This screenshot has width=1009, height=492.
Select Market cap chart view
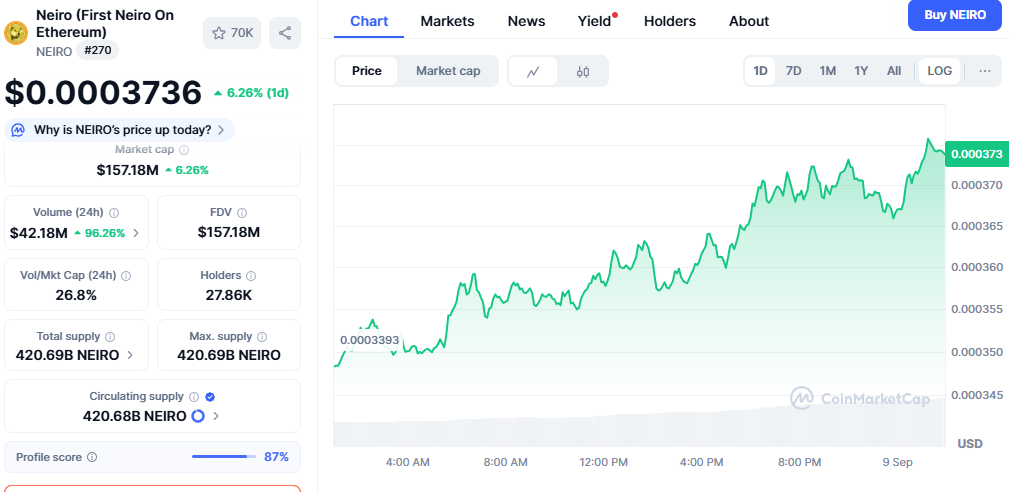[448, 71]
